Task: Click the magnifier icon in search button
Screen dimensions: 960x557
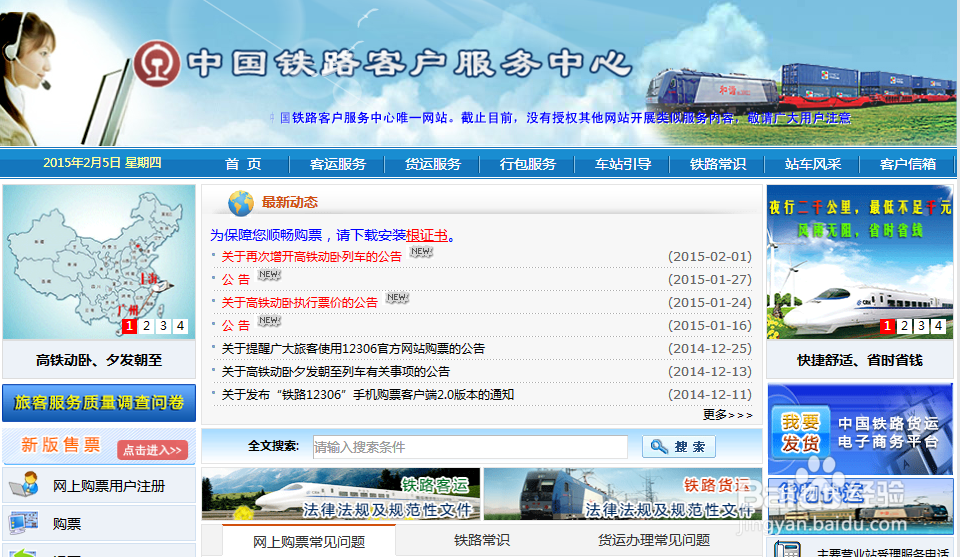Action: pyautogui.click(x=659, y=447)
